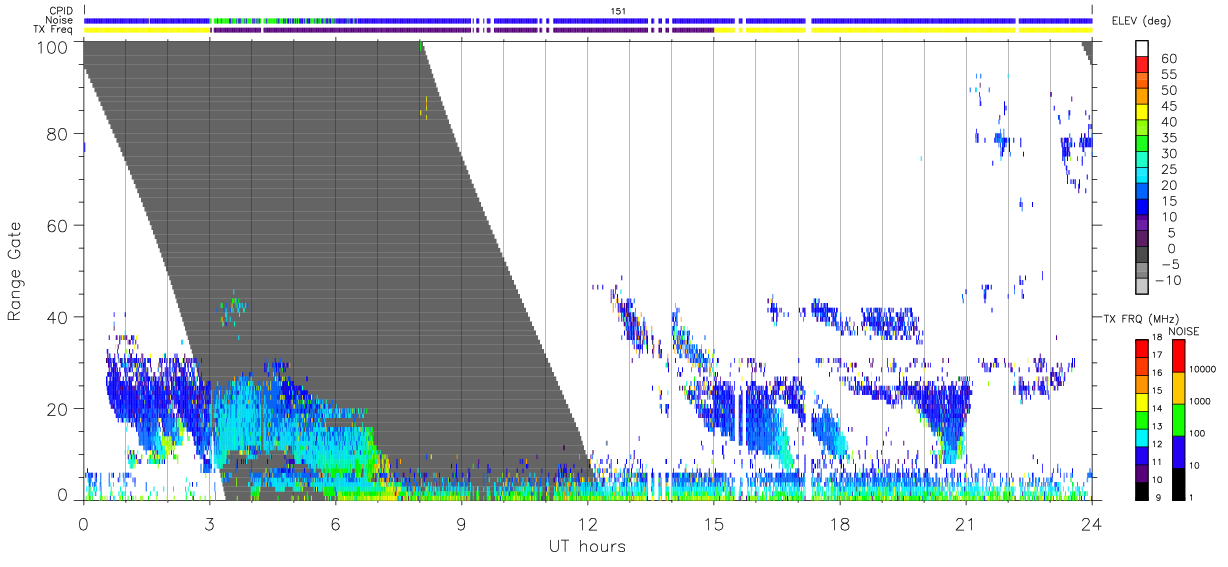Viewport: 1228px width, 567px height.
Task: Click ELEV colorbar label "45"
Action: (x=1167, y=107)
